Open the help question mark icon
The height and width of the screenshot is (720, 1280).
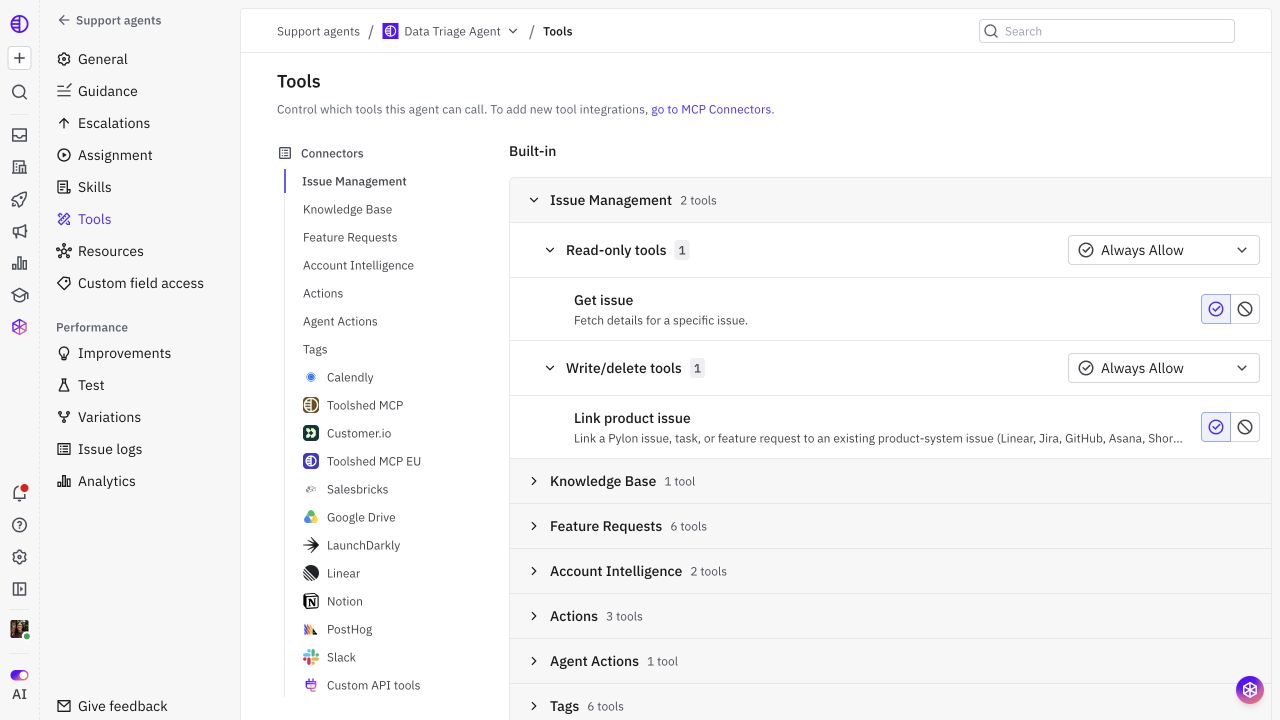(19, 525)
